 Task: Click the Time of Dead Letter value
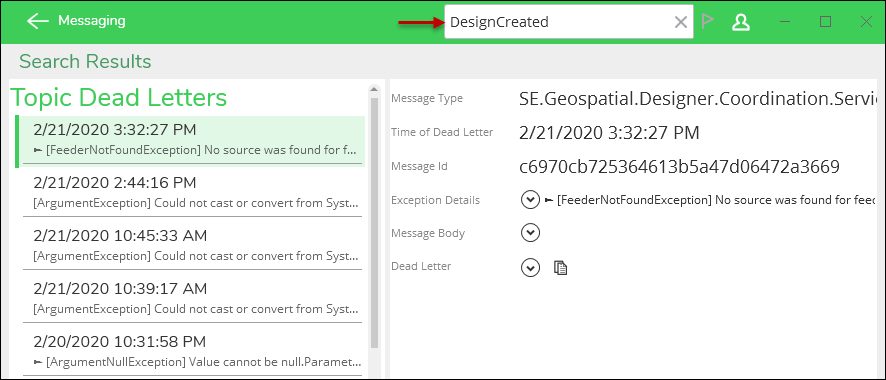[x=609, y=133]
